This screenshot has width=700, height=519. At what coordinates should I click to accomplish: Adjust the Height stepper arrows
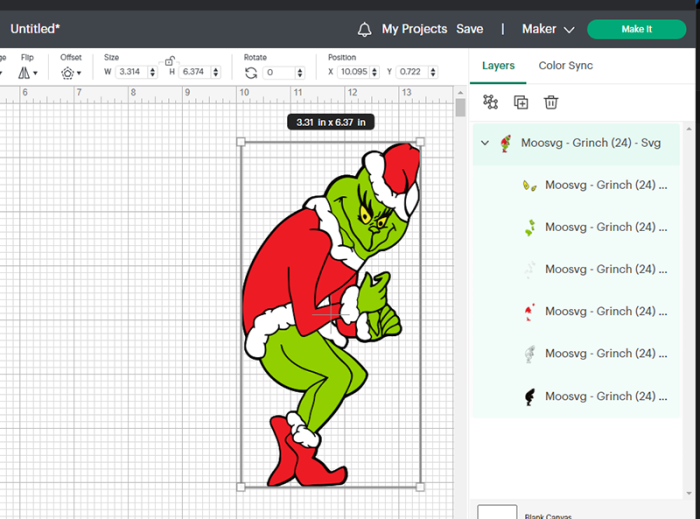(216, 72)
